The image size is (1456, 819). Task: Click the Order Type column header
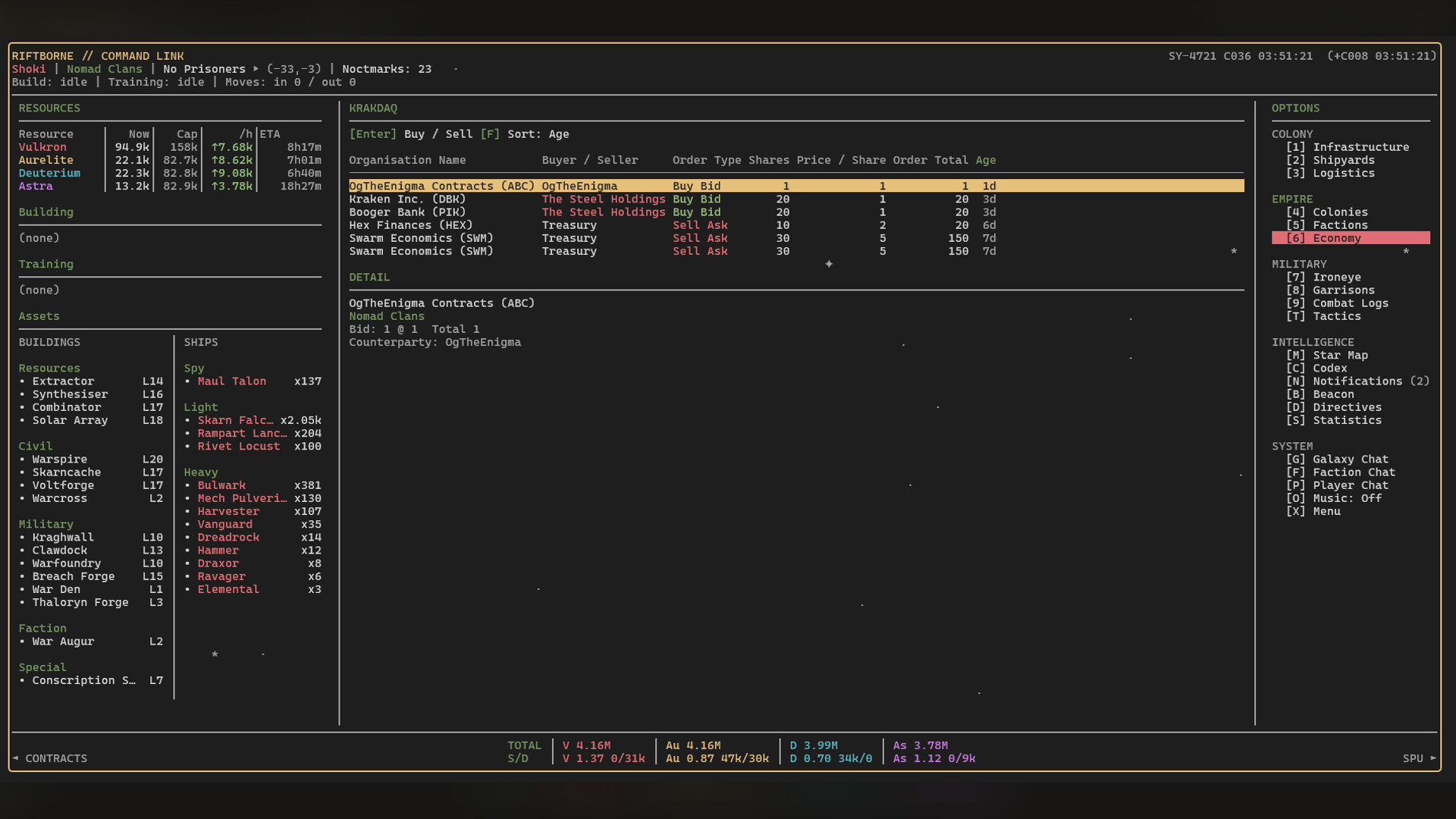706,160
